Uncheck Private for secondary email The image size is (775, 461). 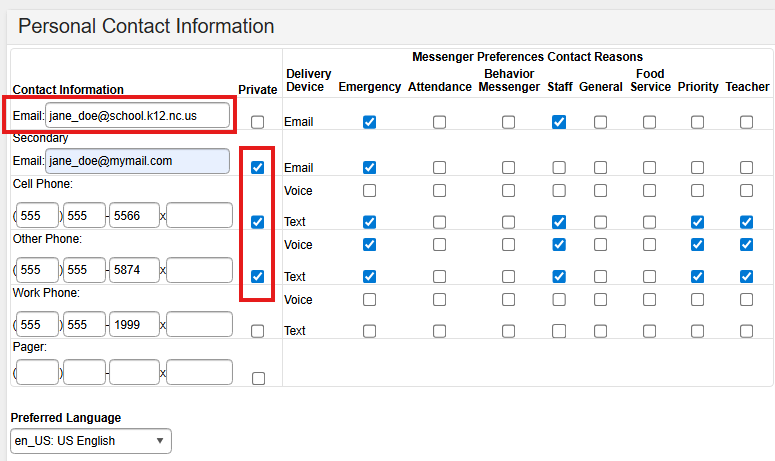tap(258, 168)
